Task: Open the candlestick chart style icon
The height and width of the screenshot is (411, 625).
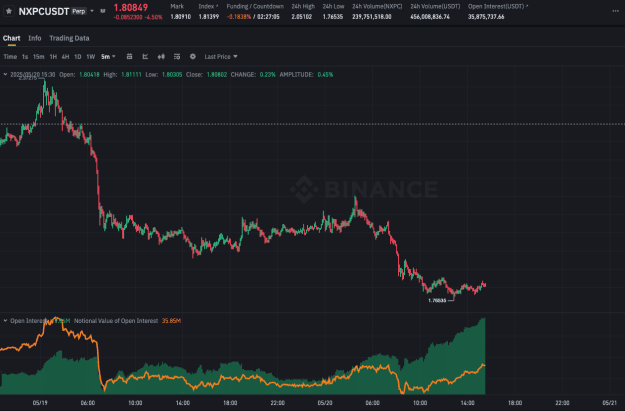Action: tap(161, 57)
